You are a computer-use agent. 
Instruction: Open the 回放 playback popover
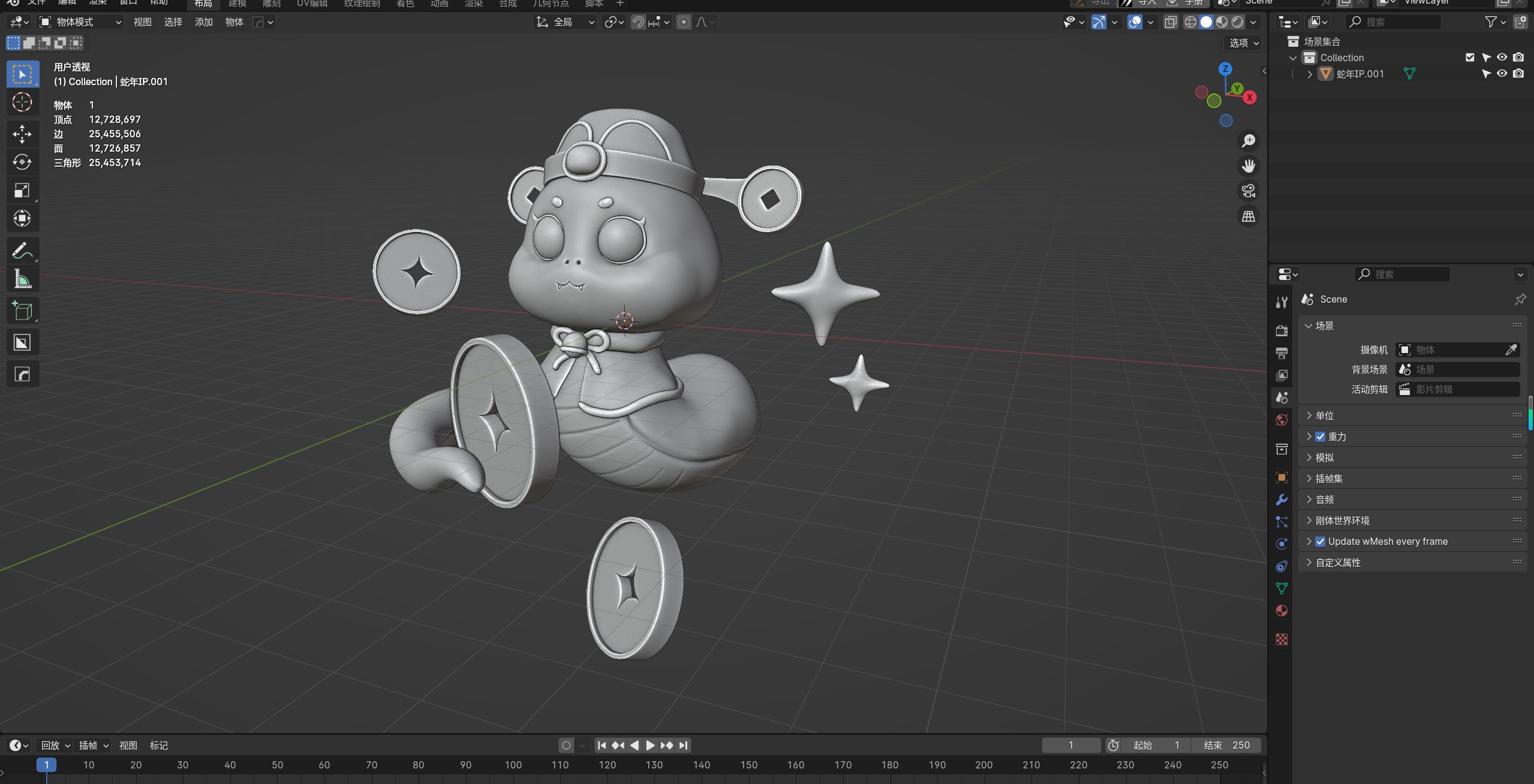[55, 745]
